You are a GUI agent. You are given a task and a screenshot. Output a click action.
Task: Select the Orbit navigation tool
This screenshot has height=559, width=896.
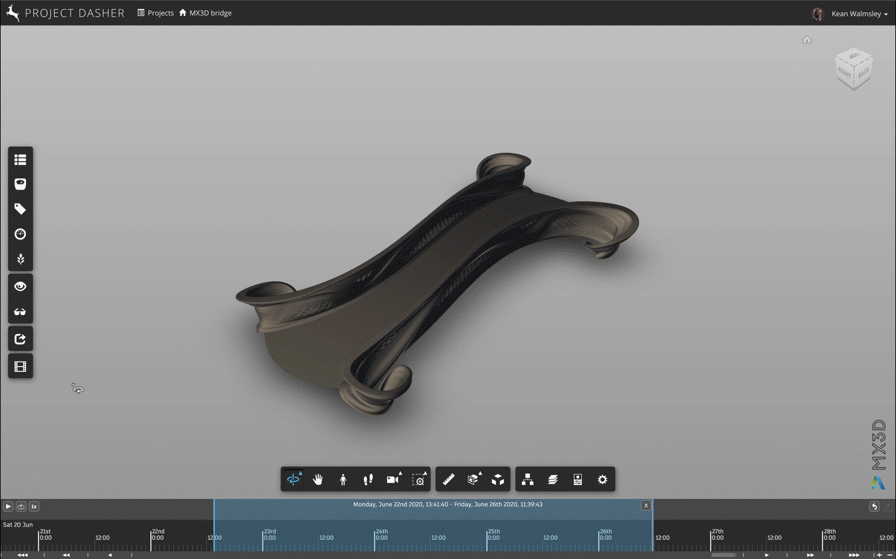point(293,480)
